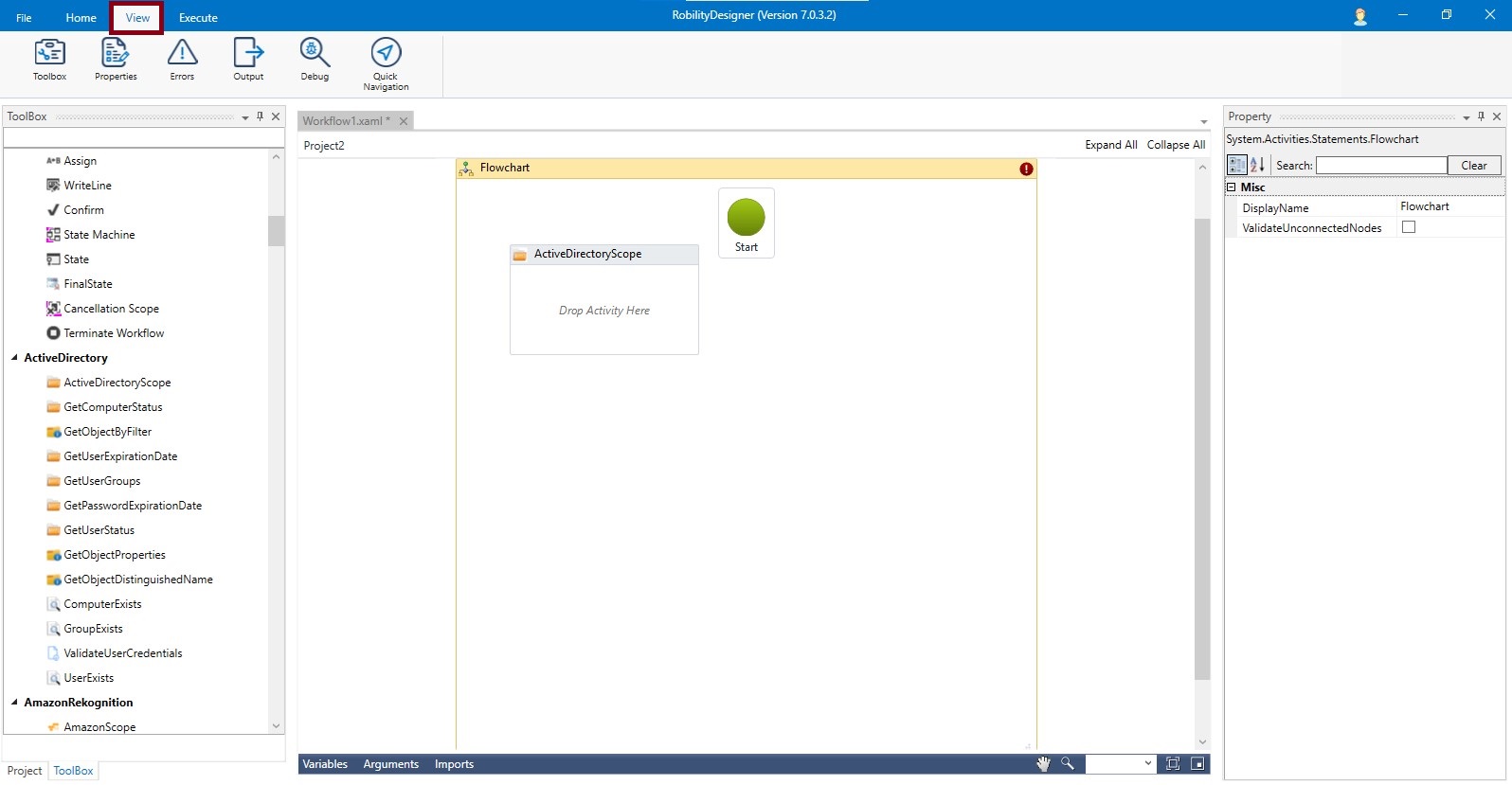
Task: Show the Errors panel
Action: tap(182, 60)
